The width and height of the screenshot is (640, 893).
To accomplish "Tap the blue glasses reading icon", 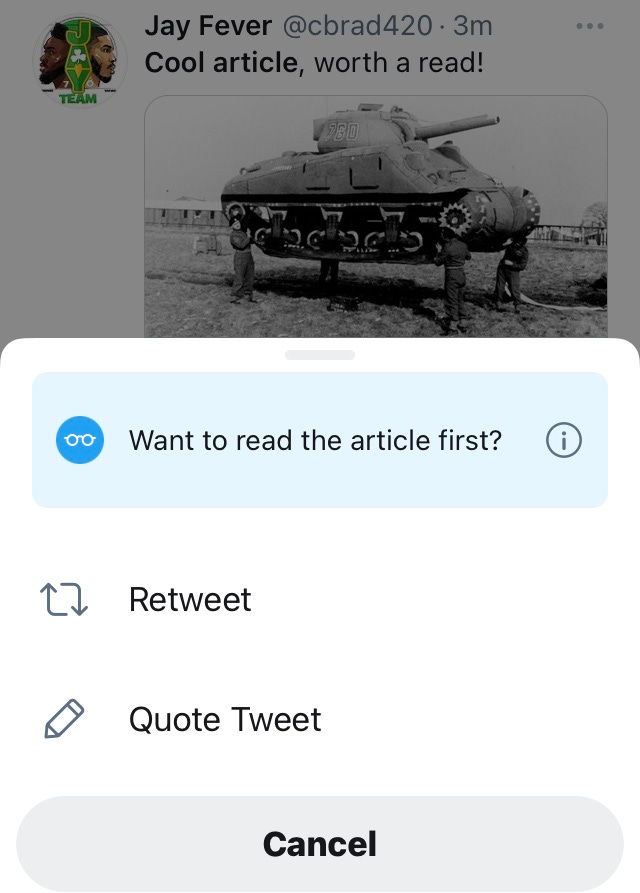I will [80, 440].
